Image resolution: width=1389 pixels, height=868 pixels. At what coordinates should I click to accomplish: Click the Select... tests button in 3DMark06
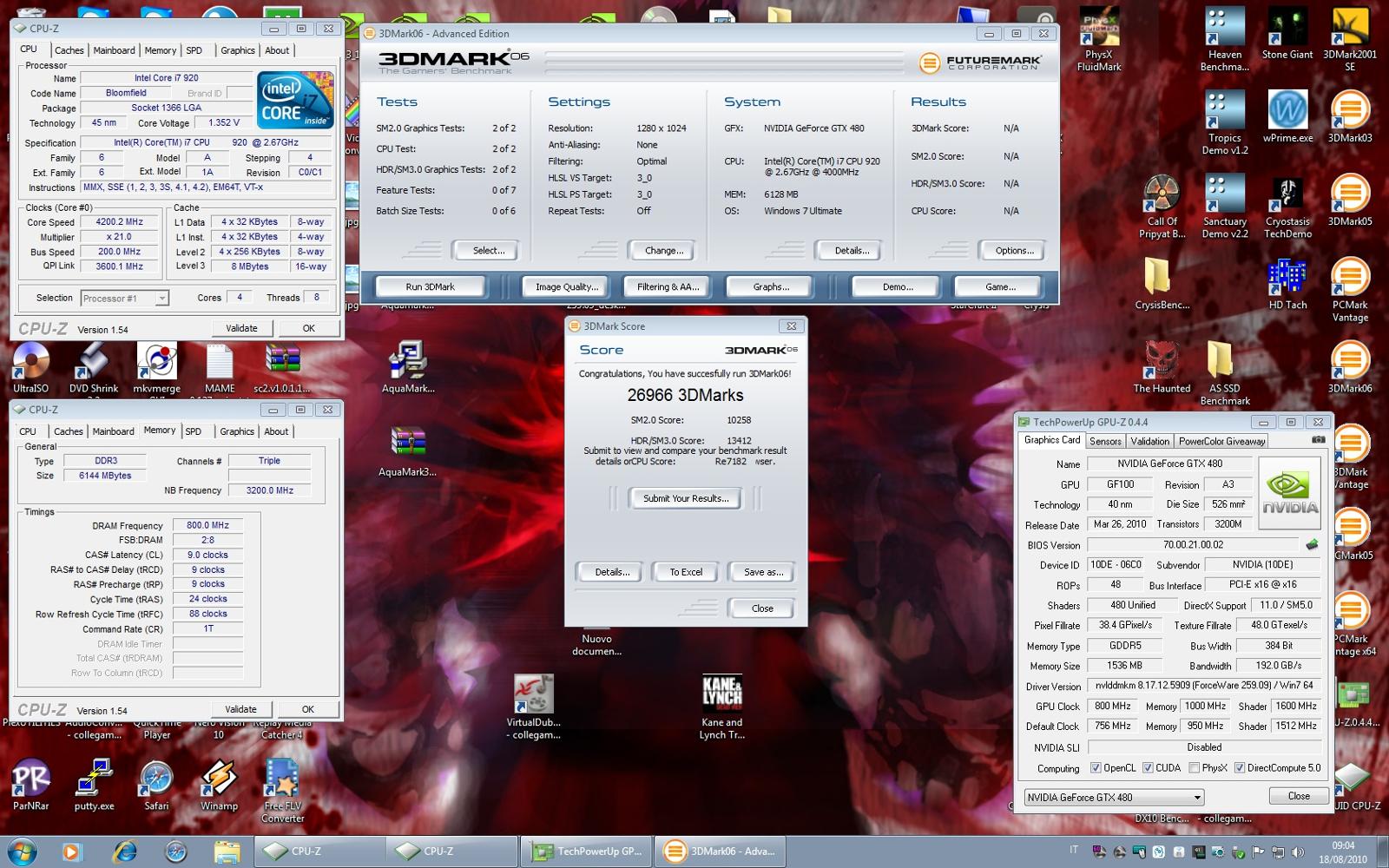(x=488, y=250)
